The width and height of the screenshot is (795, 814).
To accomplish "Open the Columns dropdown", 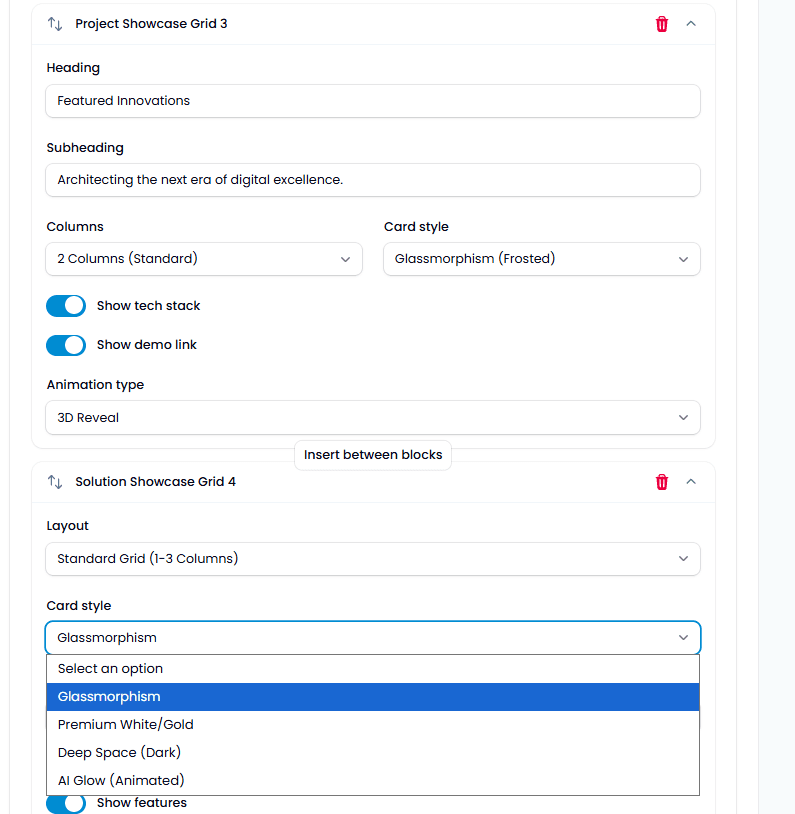I will pos(204,259).
